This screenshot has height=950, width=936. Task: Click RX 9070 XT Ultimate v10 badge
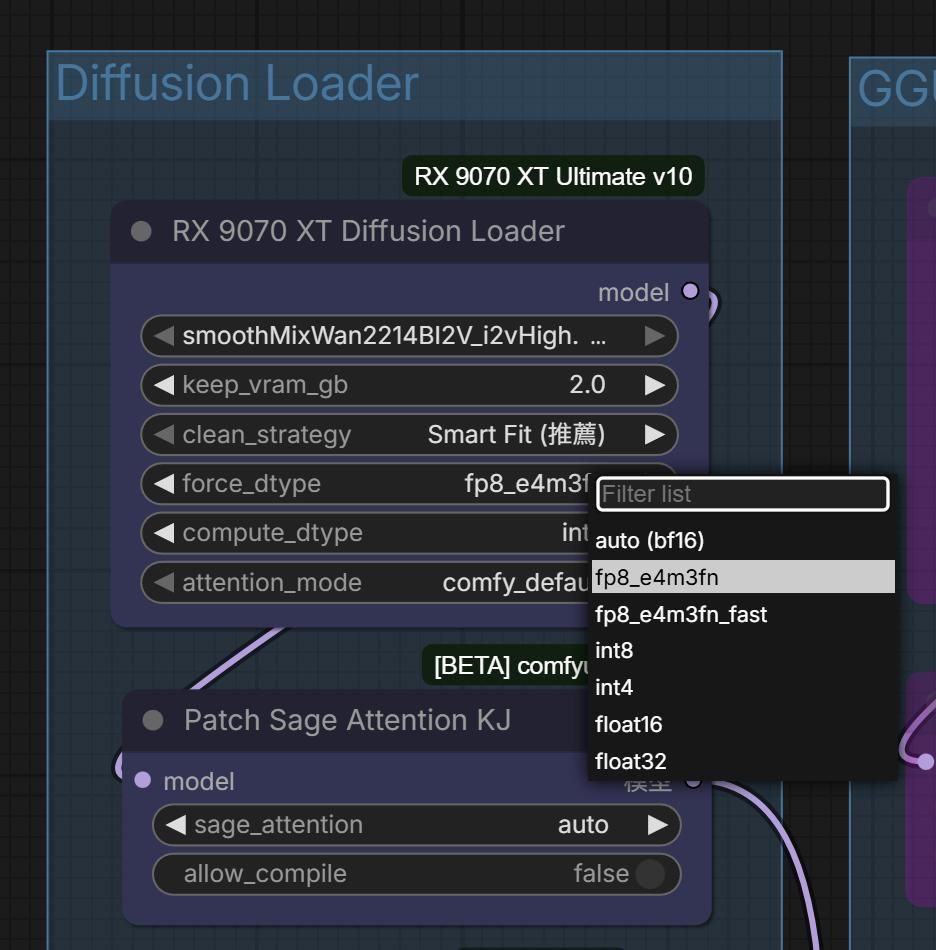553,176
